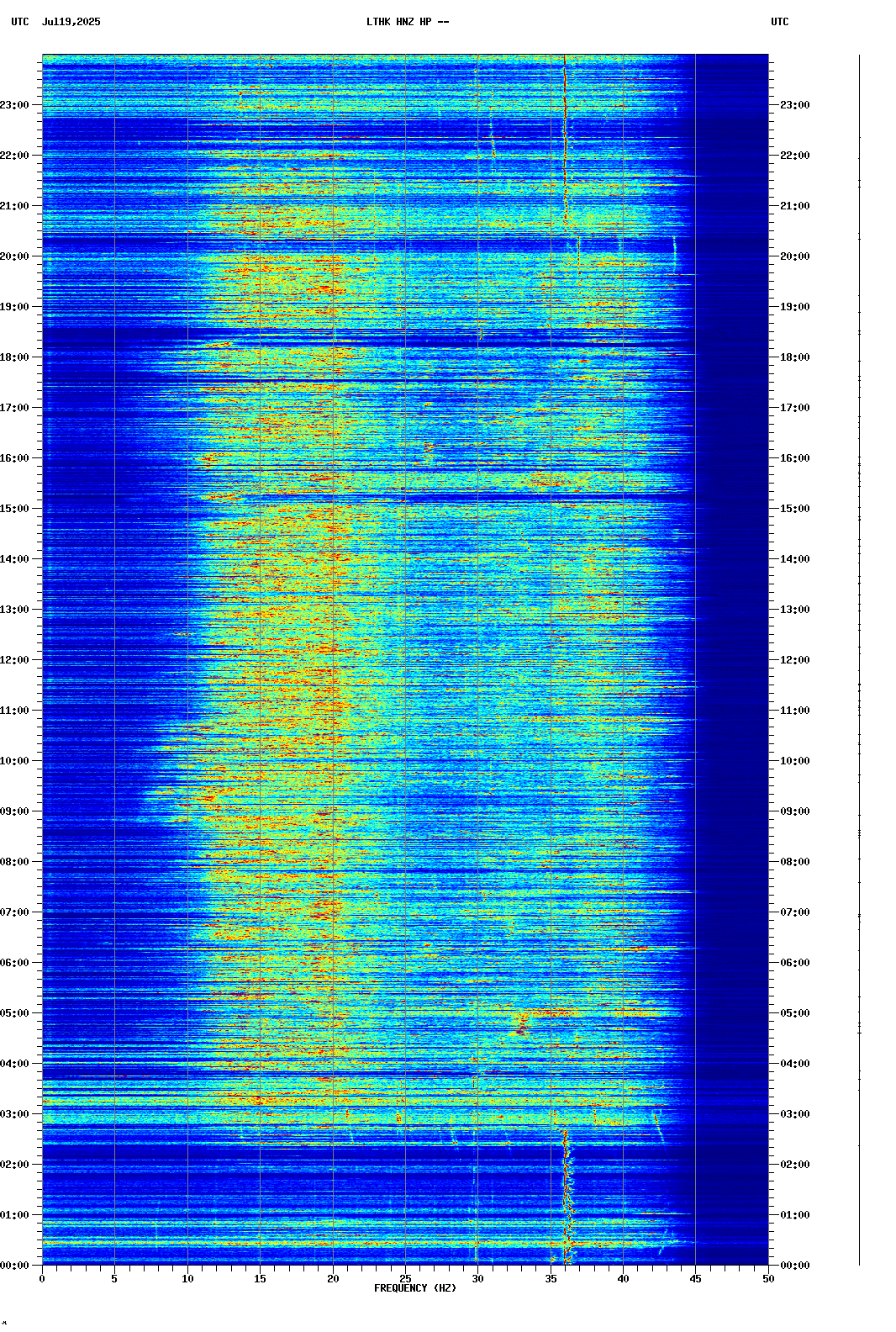Click '13:00' on the right time axis
The width and height of the screenshot is (896, 1332).
coord(795,610)
